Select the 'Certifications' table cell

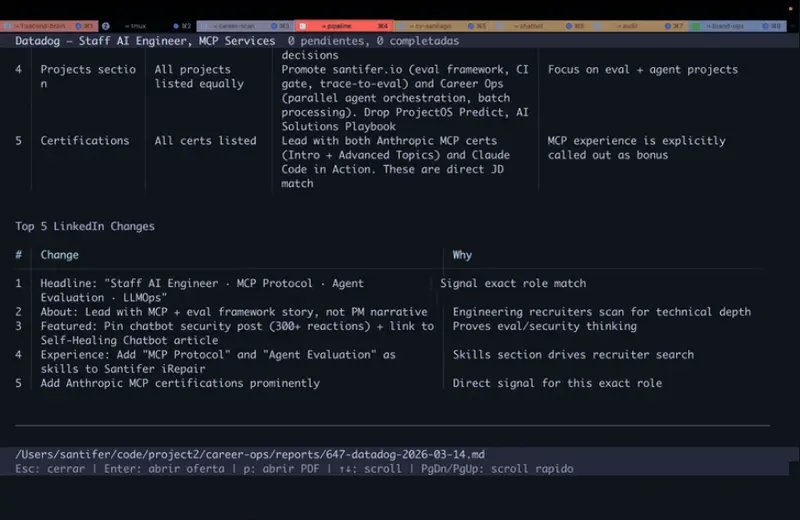(85, 141)
